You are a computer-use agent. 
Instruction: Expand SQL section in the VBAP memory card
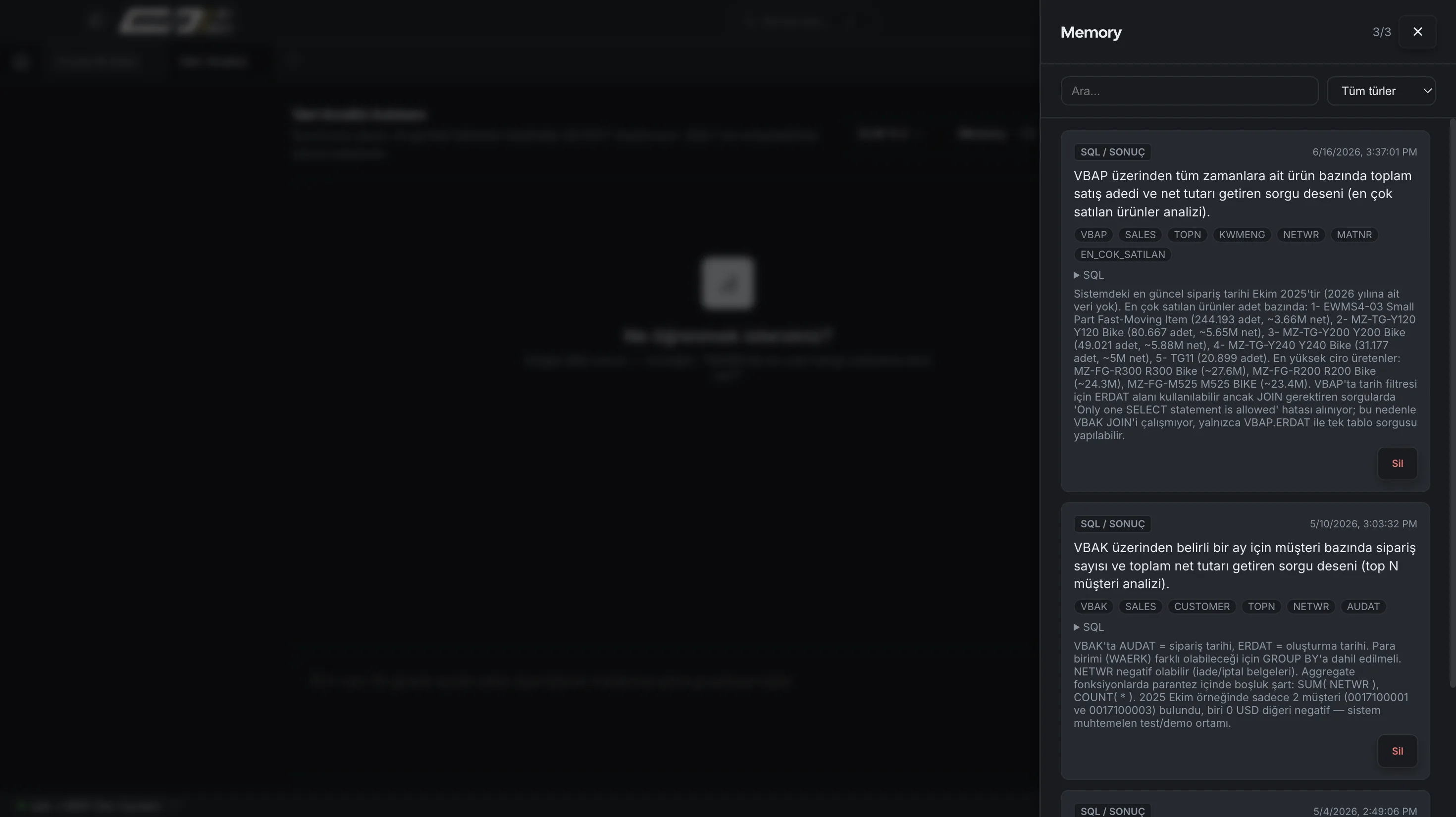coord(1089,275)
